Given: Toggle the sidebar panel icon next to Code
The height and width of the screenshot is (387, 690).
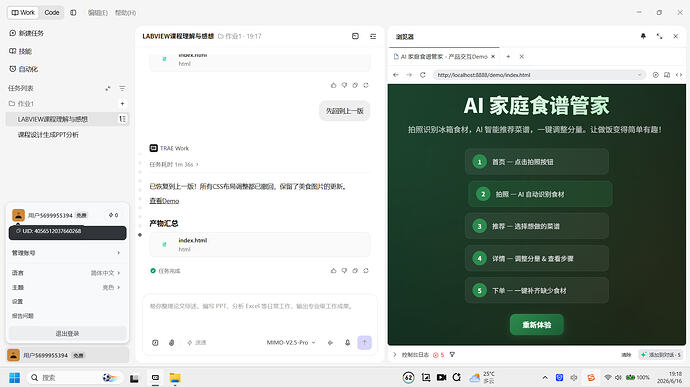Looking at the screenshot, I should 73,13.
